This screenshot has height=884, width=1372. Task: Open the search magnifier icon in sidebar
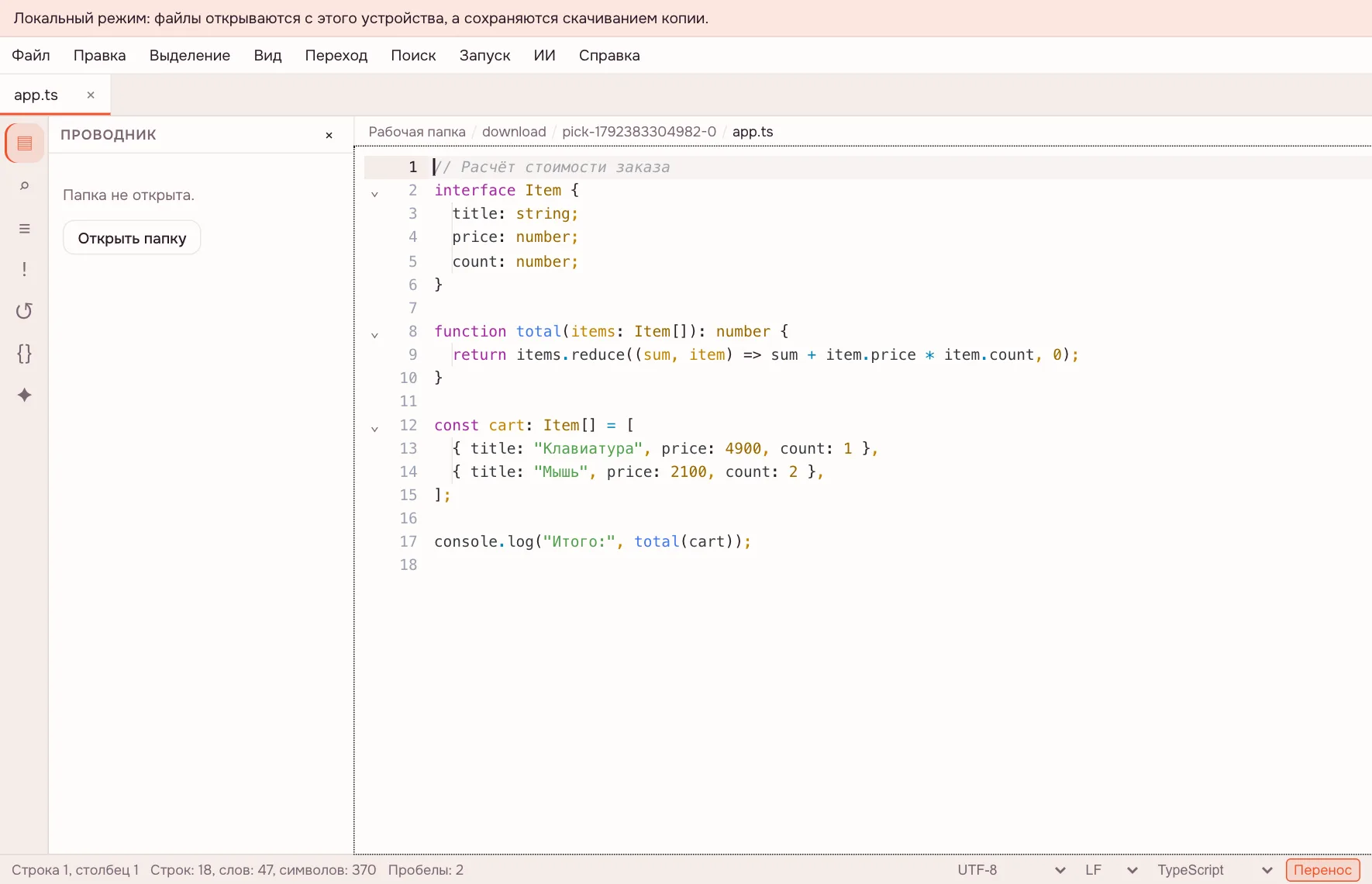[x=25, y=186]
